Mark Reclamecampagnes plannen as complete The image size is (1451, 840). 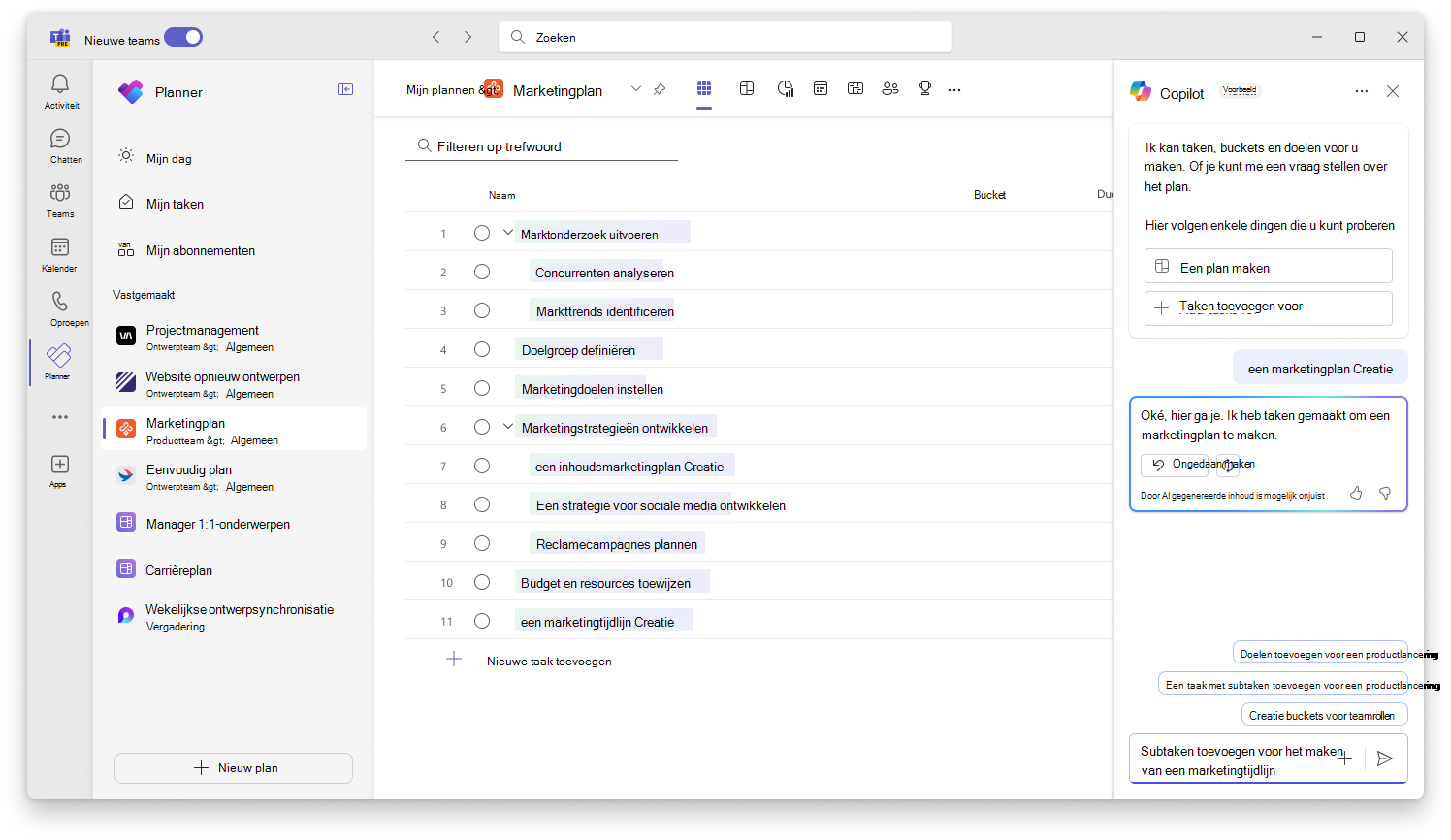coord(482,543)
